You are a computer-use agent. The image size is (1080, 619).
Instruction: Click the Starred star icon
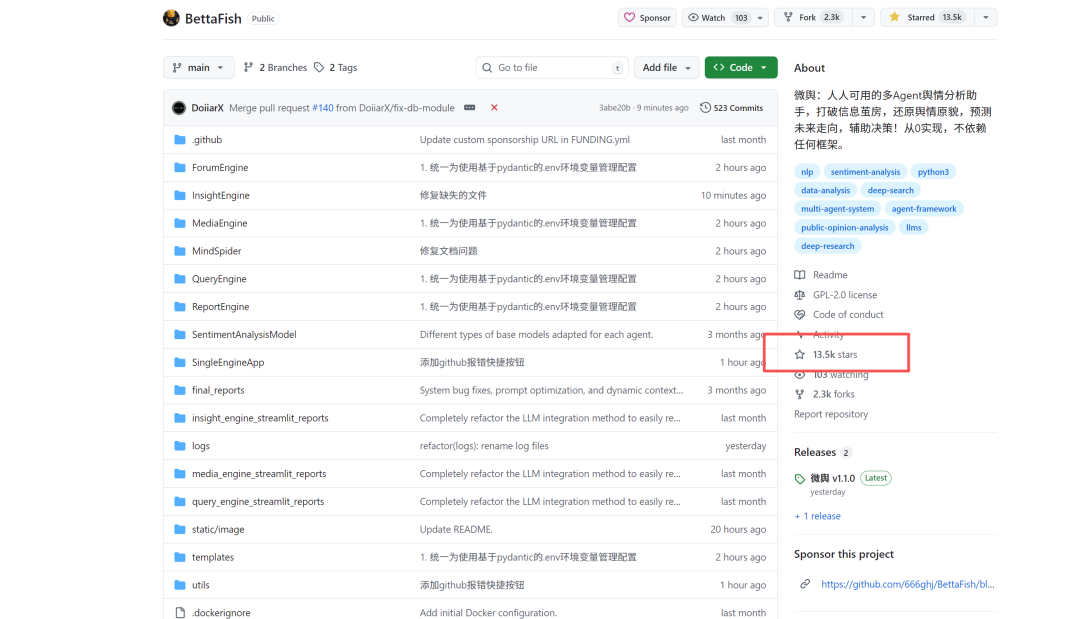895,17
